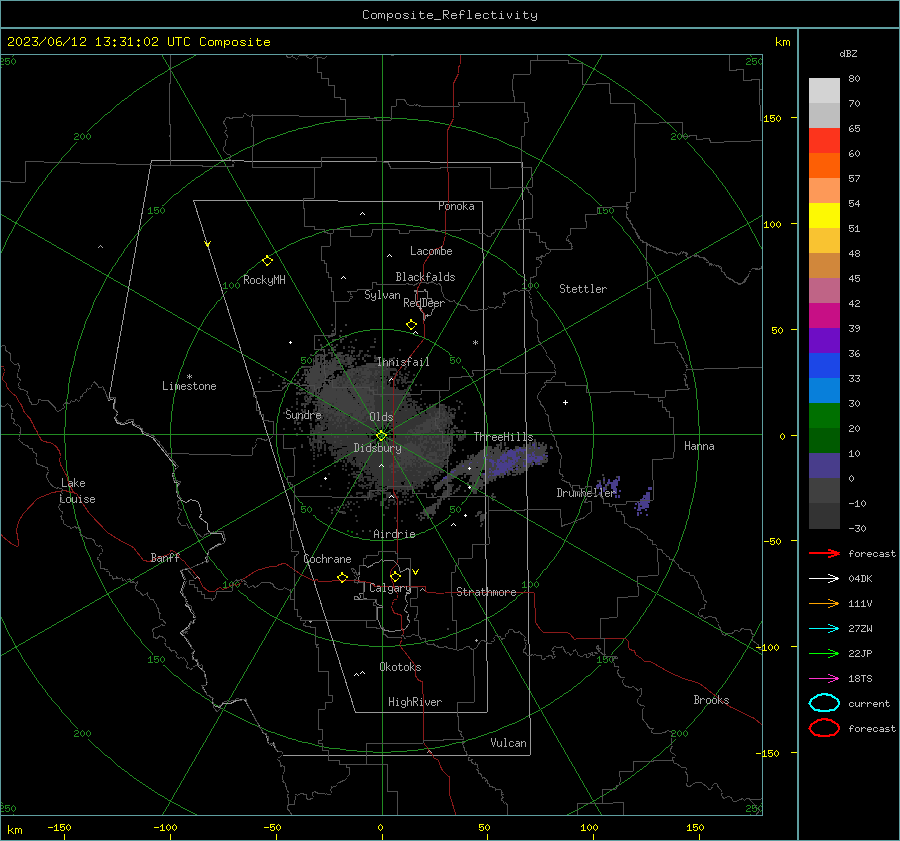Click the Ponoka city label

pos(456,206)
